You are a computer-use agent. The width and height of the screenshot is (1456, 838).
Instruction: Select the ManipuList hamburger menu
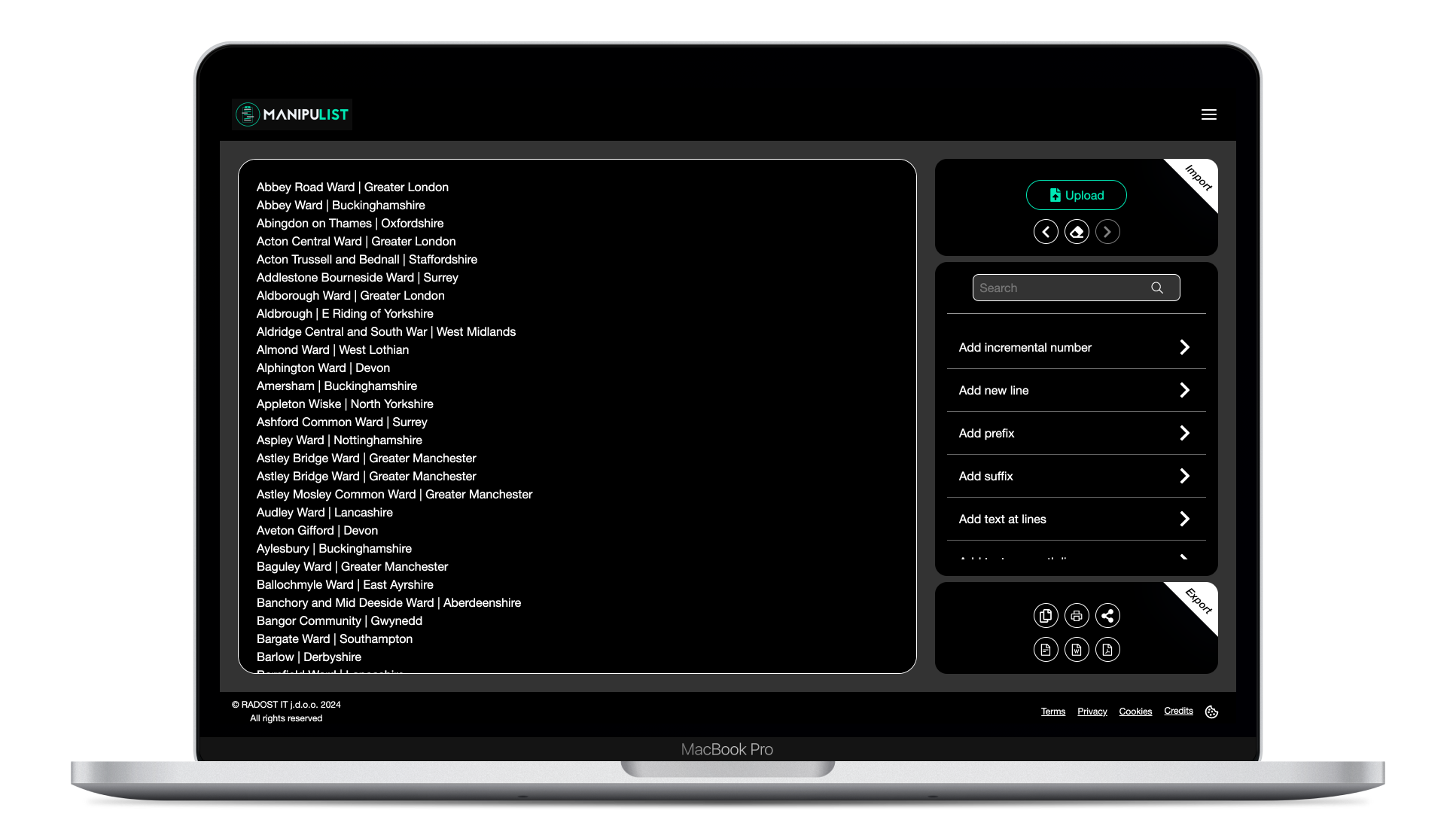pyautogui.click(x=1209, y=114)
